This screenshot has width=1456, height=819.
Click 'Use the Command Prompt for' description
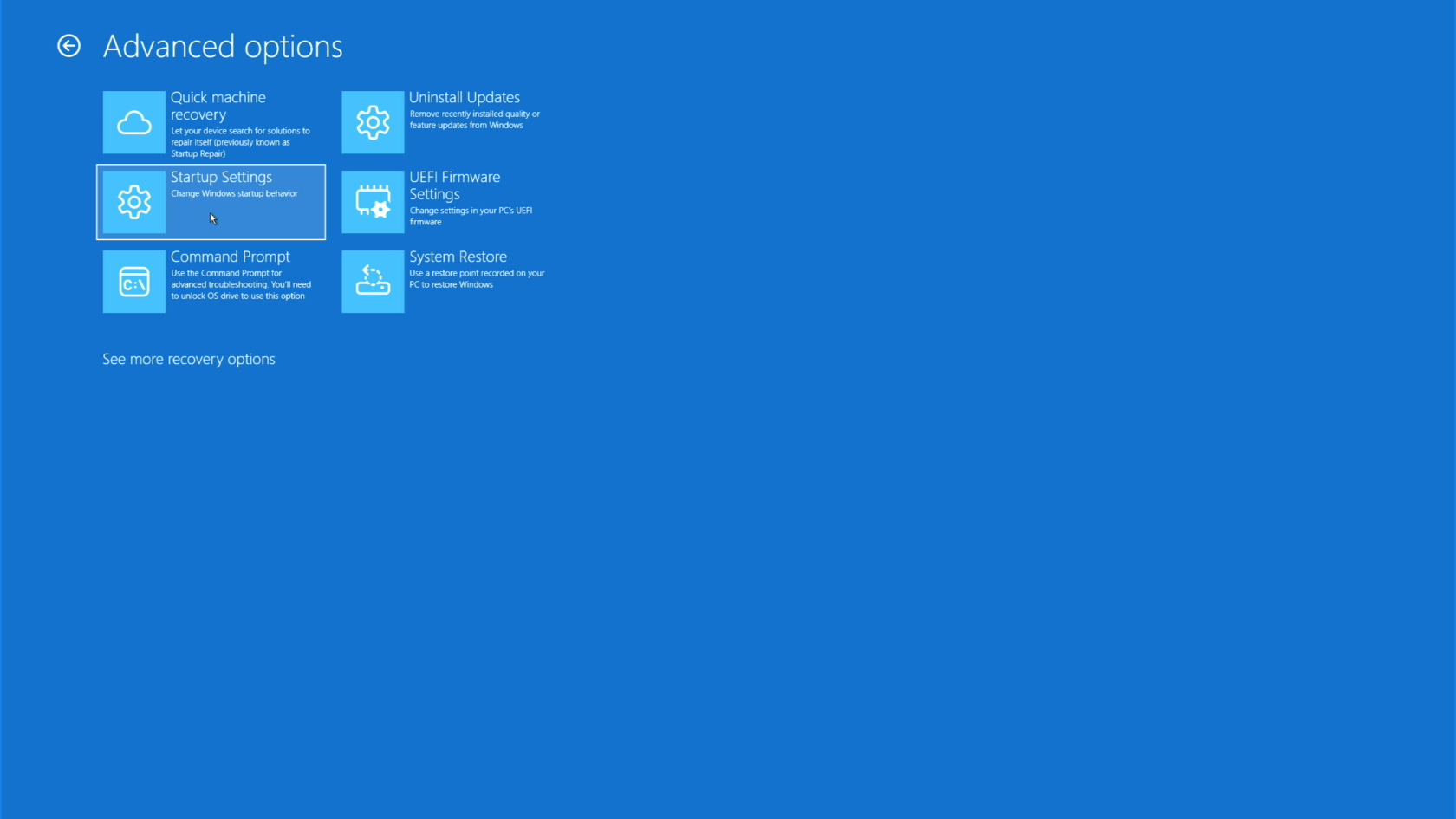tap(241, 284)
